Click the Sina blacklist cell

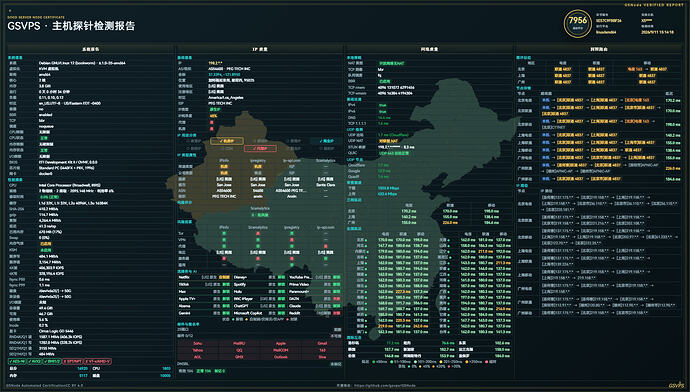click(x=322, y=357)
